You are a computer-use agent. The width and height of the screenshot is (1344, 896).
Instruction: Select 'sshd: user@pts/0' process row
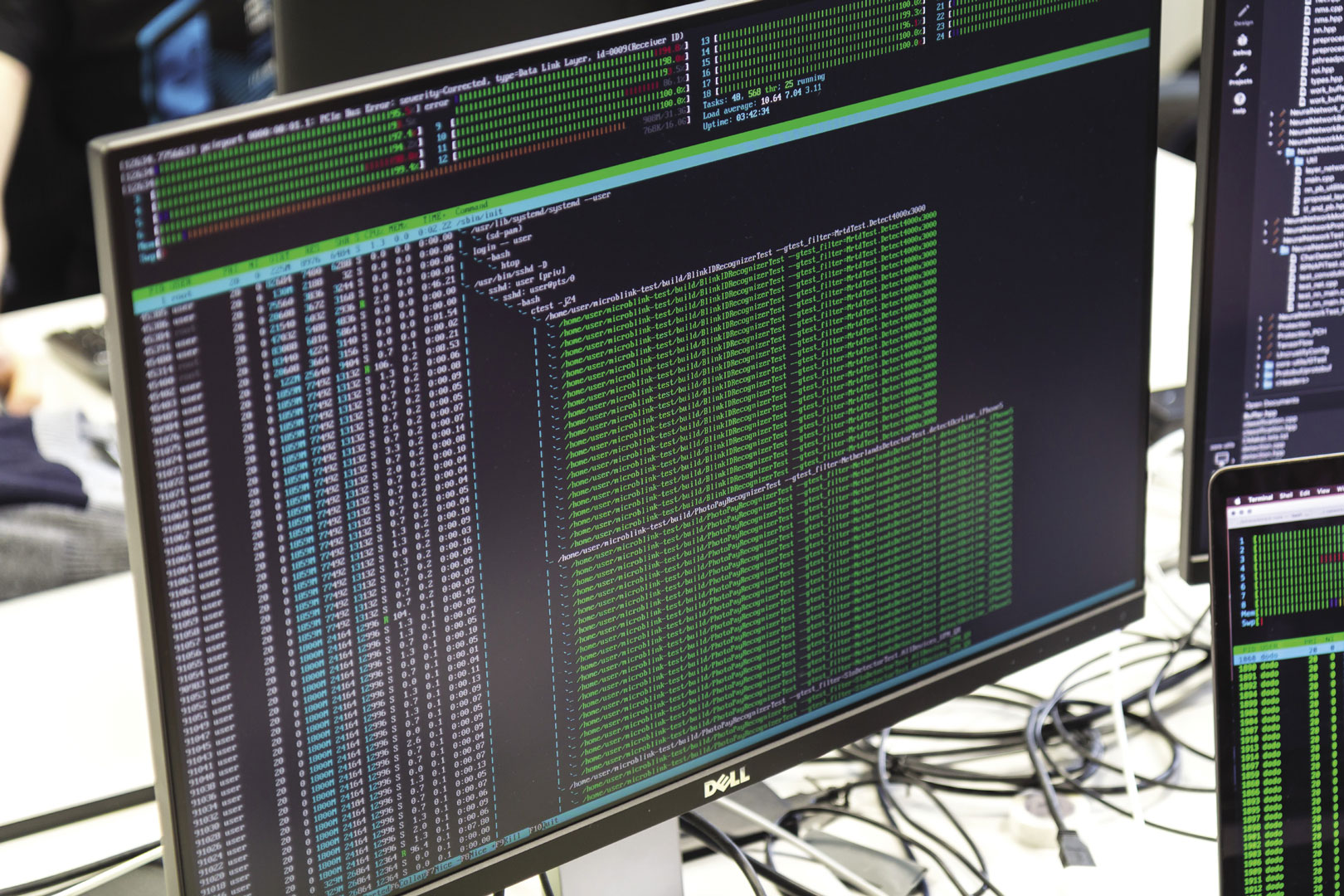[539, 288]
